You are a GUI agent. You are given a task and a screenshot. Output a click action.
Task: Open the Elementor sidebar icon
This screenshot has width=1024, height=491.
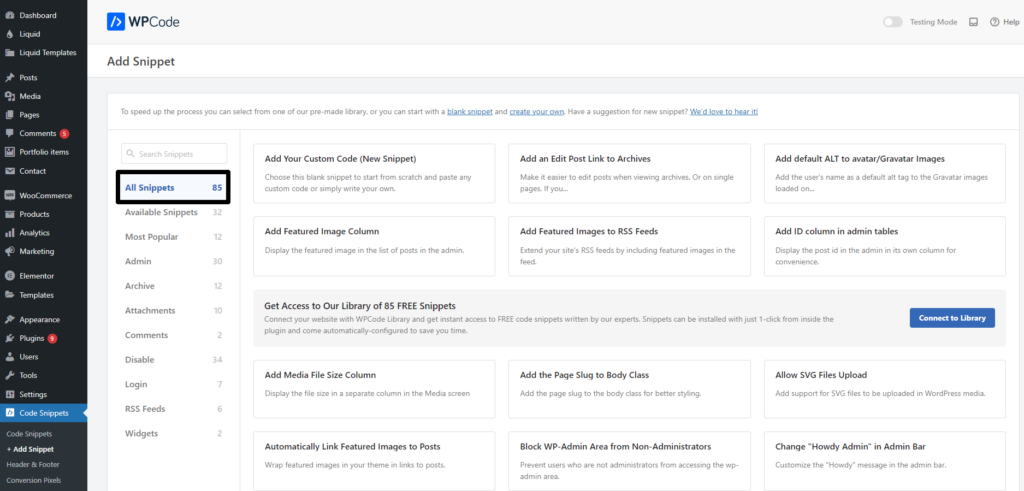click(10, 275)
